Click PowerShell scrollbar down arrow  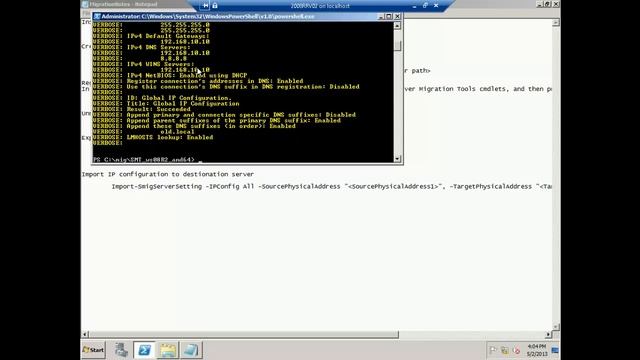(398, 158)
